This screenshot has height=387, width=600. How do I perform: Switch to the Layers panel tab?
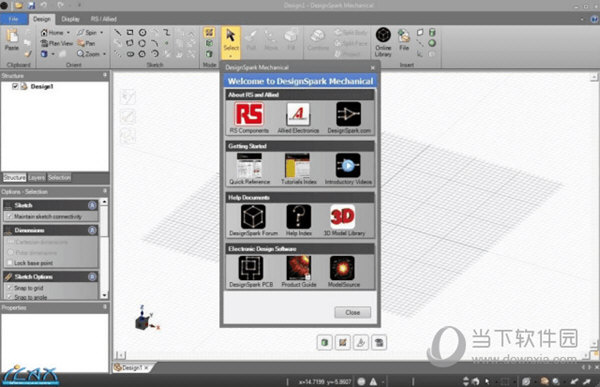[x=37, y=178]
